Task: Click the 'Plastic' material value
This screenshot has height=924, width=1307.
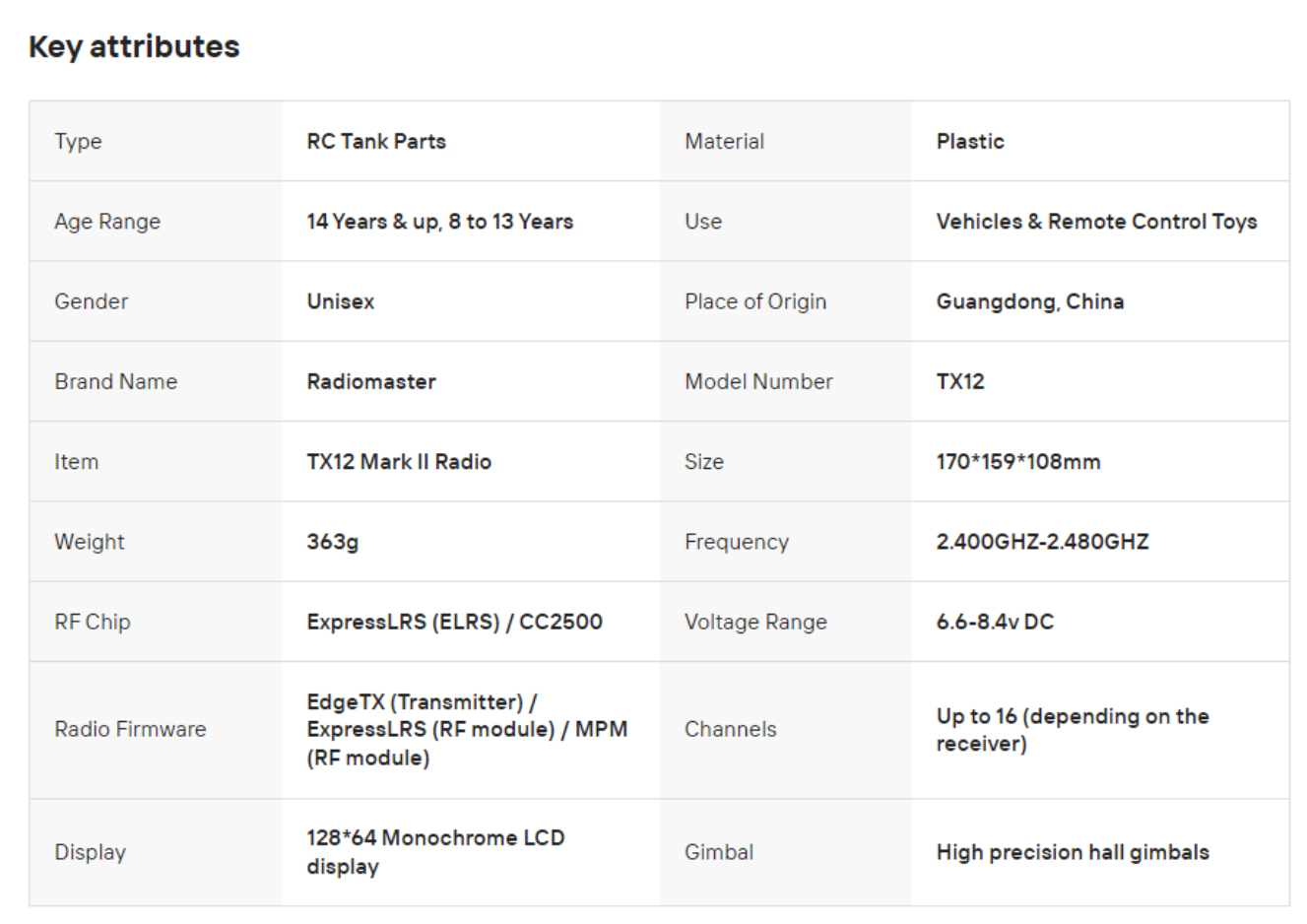Action: click(x=970, y=141)
